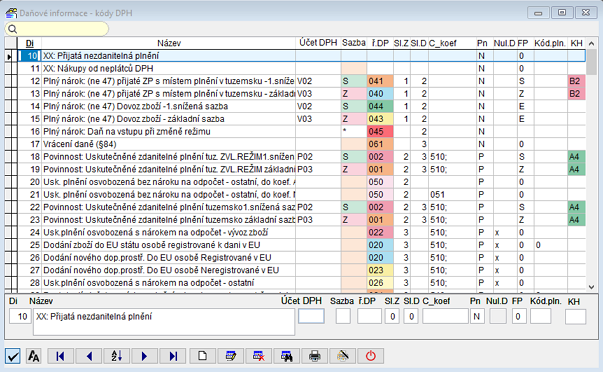
Task: Click the P02 account cell in row 22
Action: (x=318, y=207)
